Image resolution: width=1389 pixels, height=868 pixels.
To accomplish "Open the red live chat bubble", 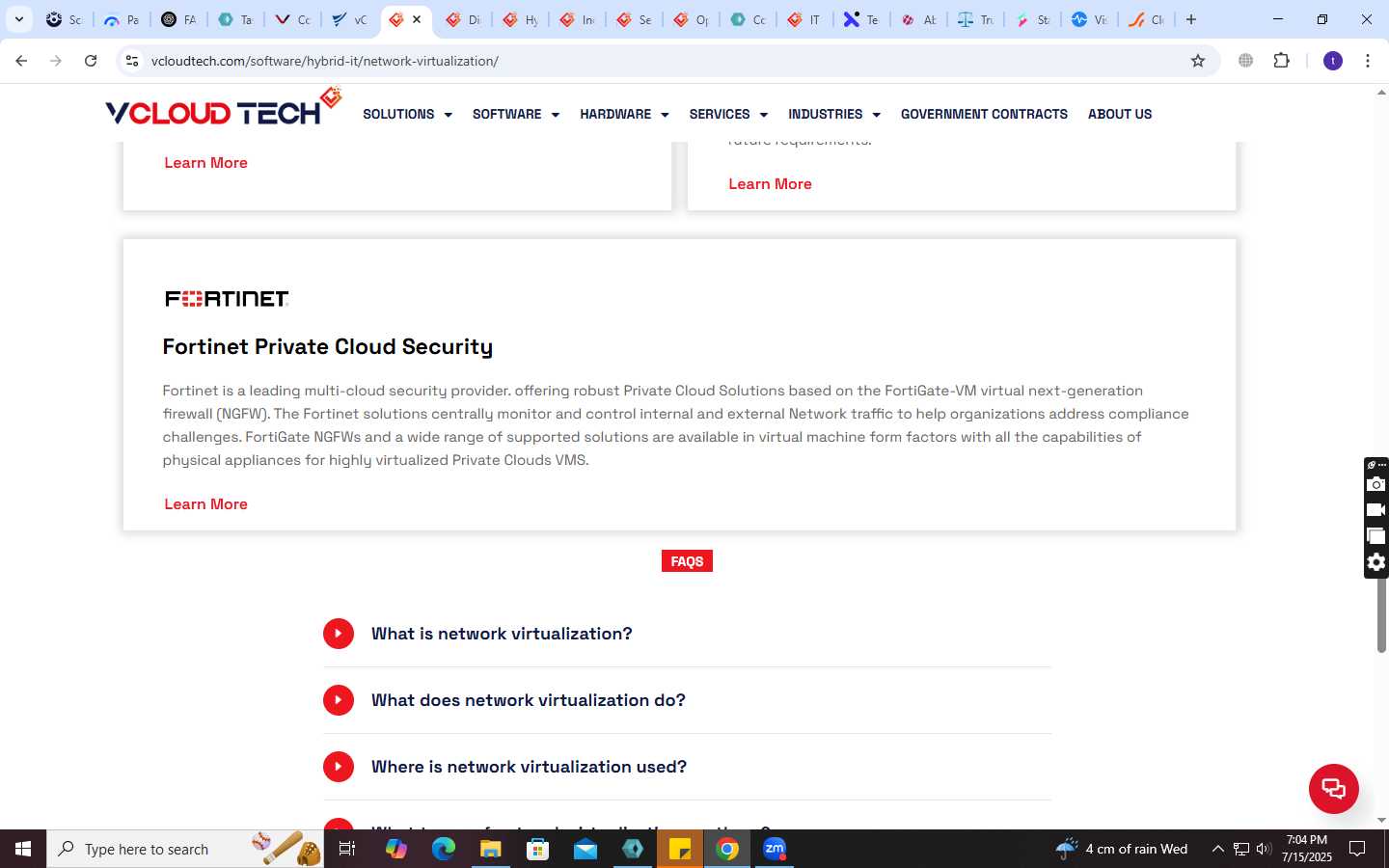I will [x=1333, y=788].
